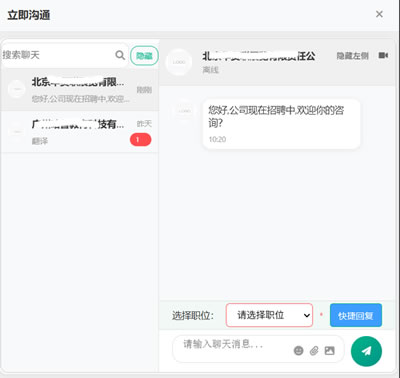Click the red unread badge 1
Viewport: 400px width, 378px height.
point(140,140)
